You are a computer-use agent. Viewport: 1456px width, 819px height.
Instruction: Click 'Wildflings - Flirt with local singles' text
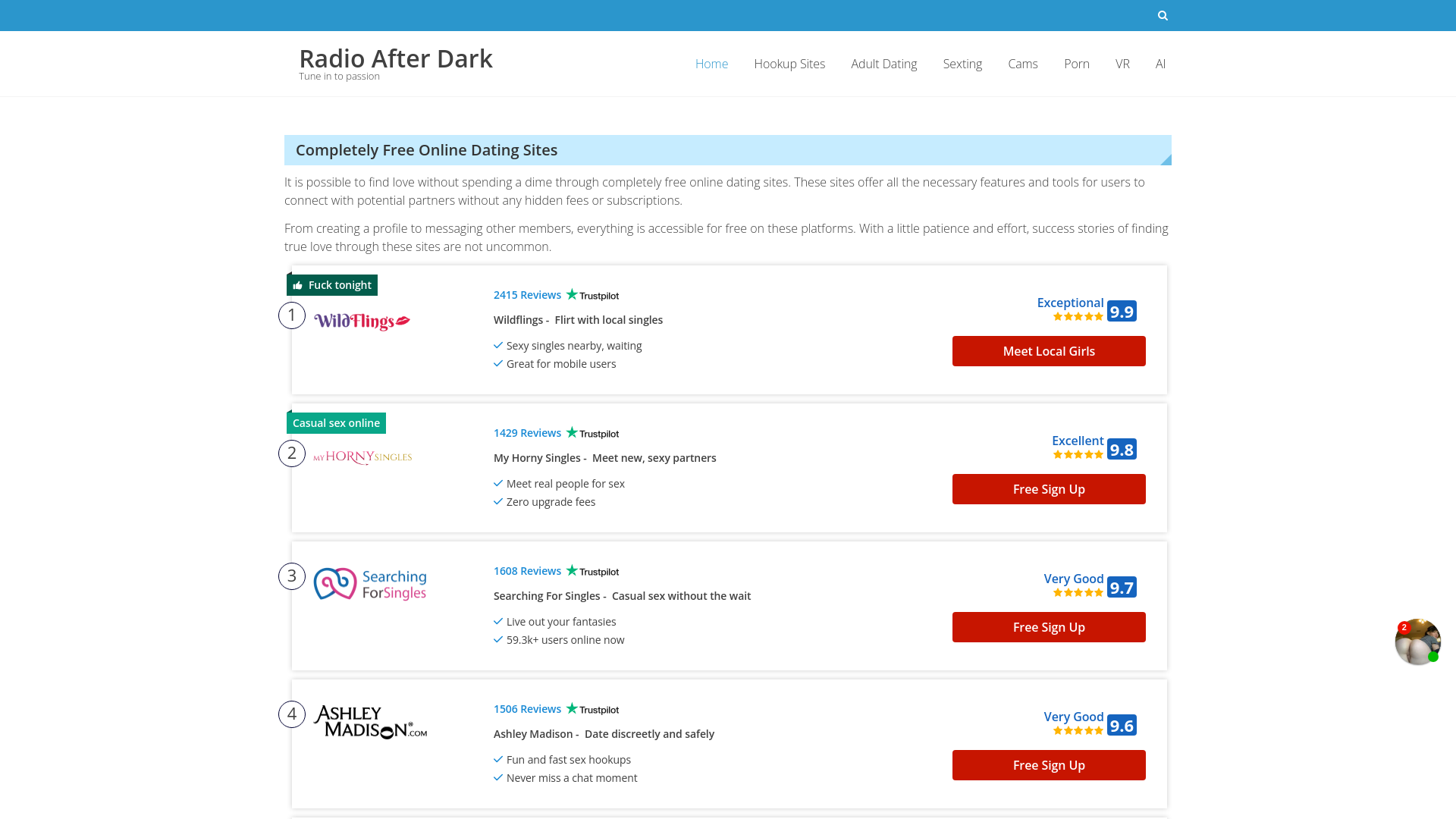point(578,320)
